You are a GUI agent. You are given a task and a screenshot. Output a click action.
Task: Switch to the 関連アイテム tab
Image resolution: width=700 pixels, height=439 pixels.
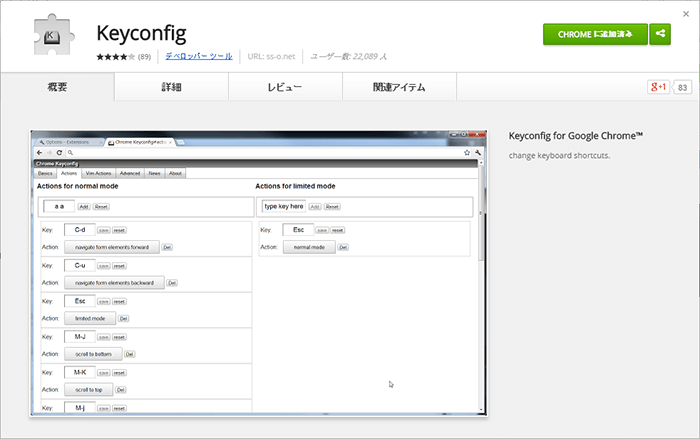(x=400, y=87)
